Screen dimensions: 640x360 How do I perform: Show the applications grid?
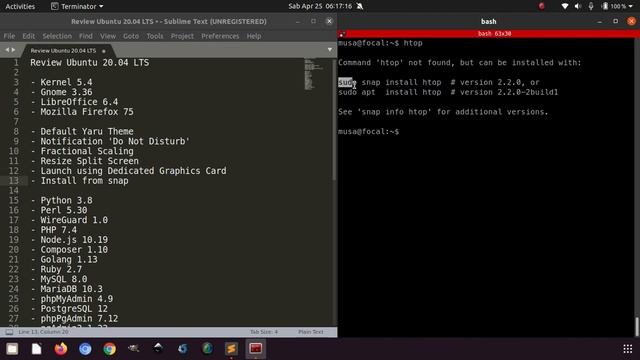click(x=628, y=349)
